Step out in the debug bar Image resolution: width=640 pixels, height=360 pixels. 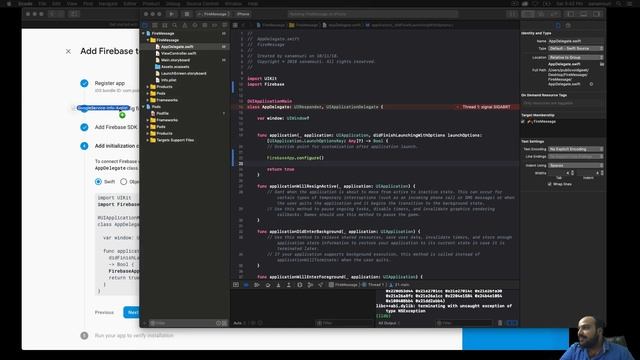(289, 284)
